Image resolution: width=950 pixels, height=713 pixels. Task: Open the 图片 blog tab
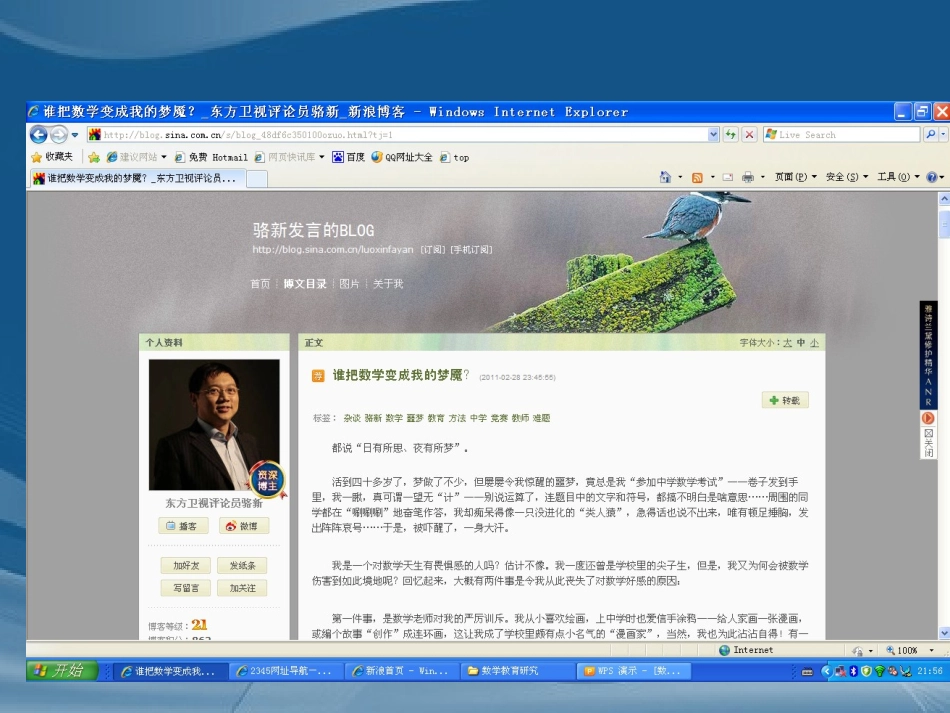349,284
